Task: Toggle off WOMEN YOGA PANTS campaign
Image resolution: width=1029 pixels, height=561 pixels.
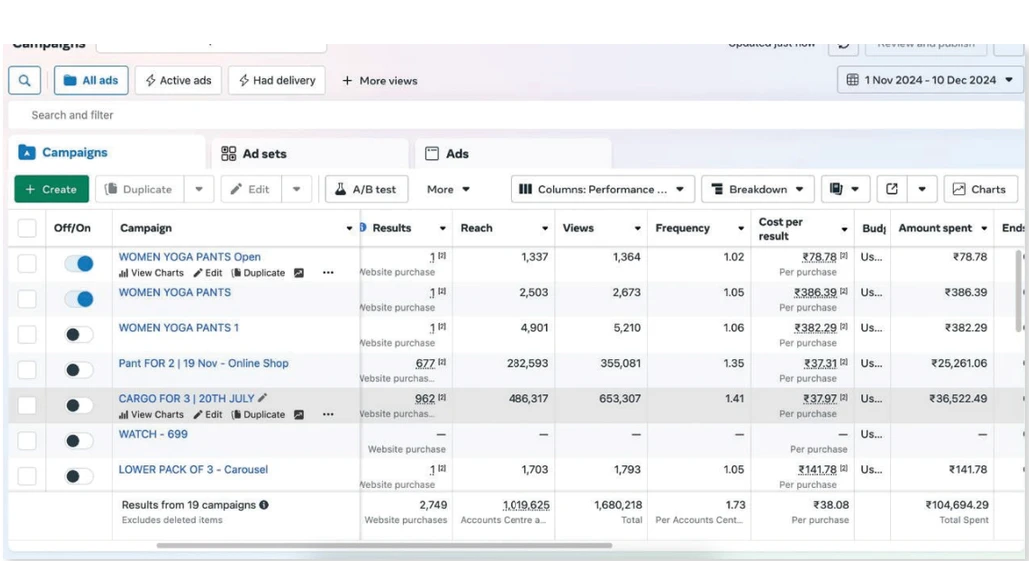Action: click(79, 299)
